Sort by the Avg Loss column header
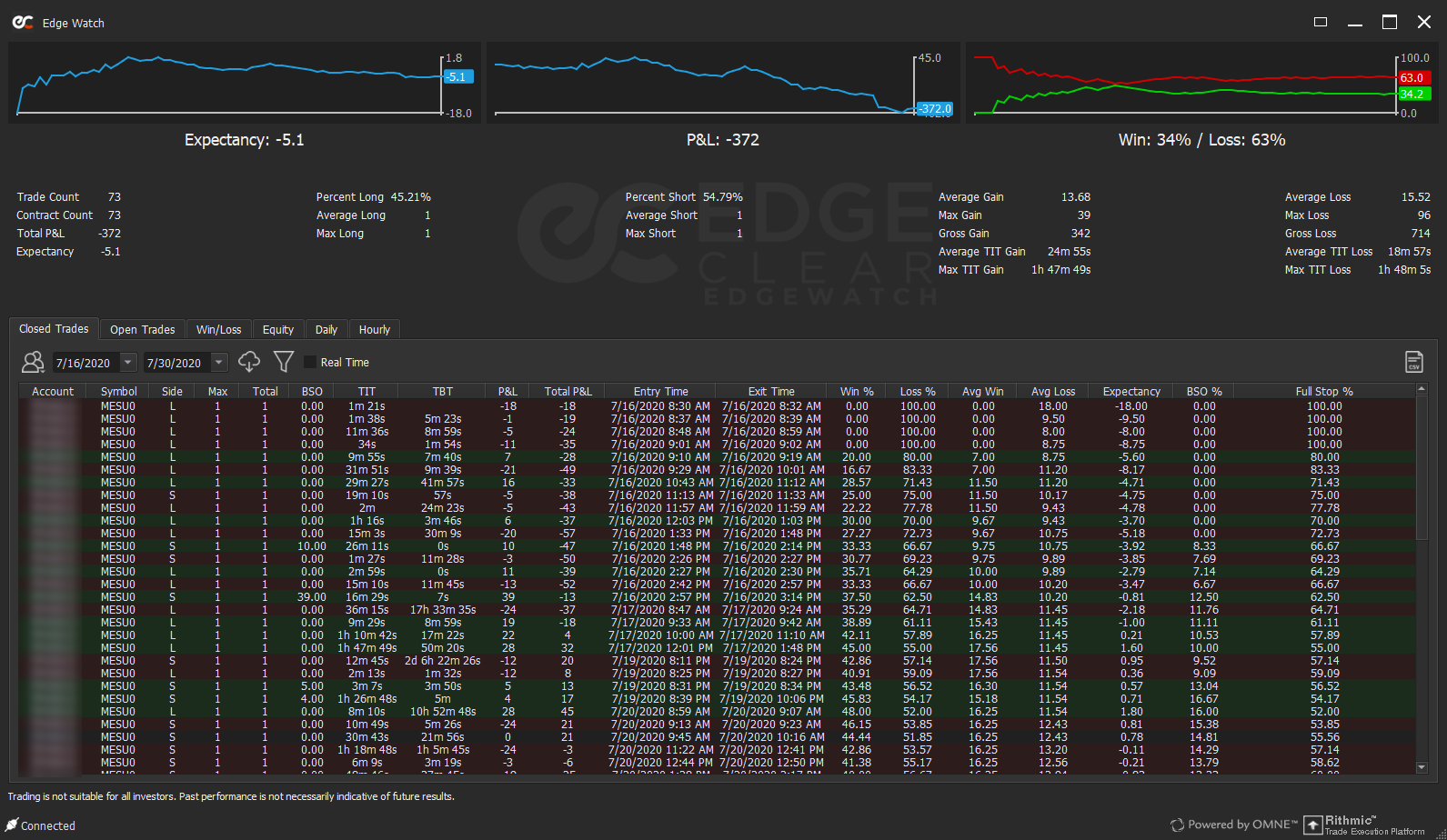The image size is (1447, 840). tap(1053, 392)
